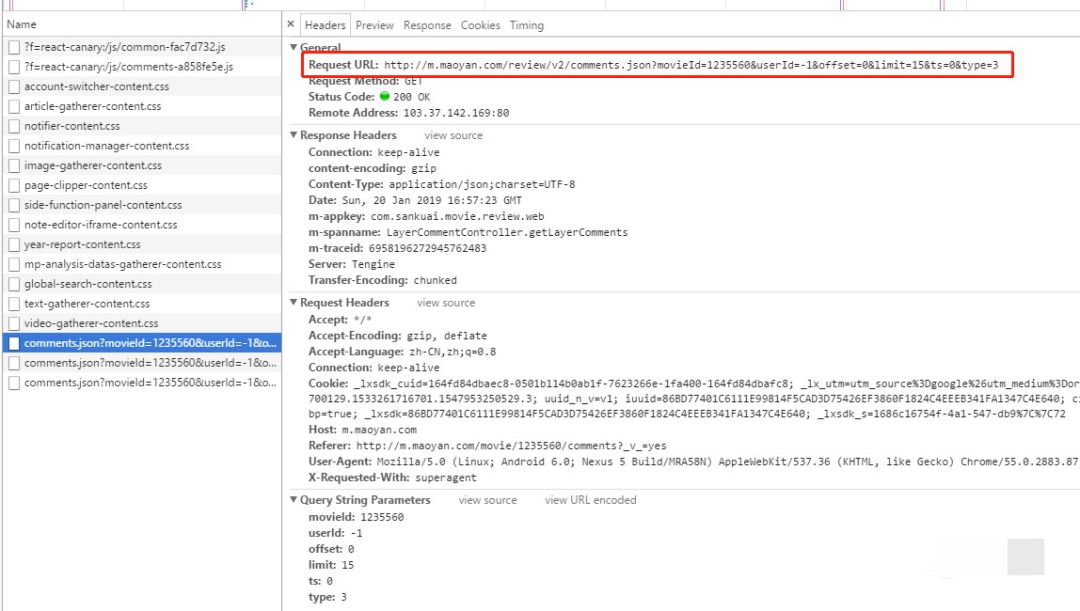Image resolution: width=1080 pixels, height=611 pixels.
Task: Select notifier-content.css request
Action: point(141,126)
